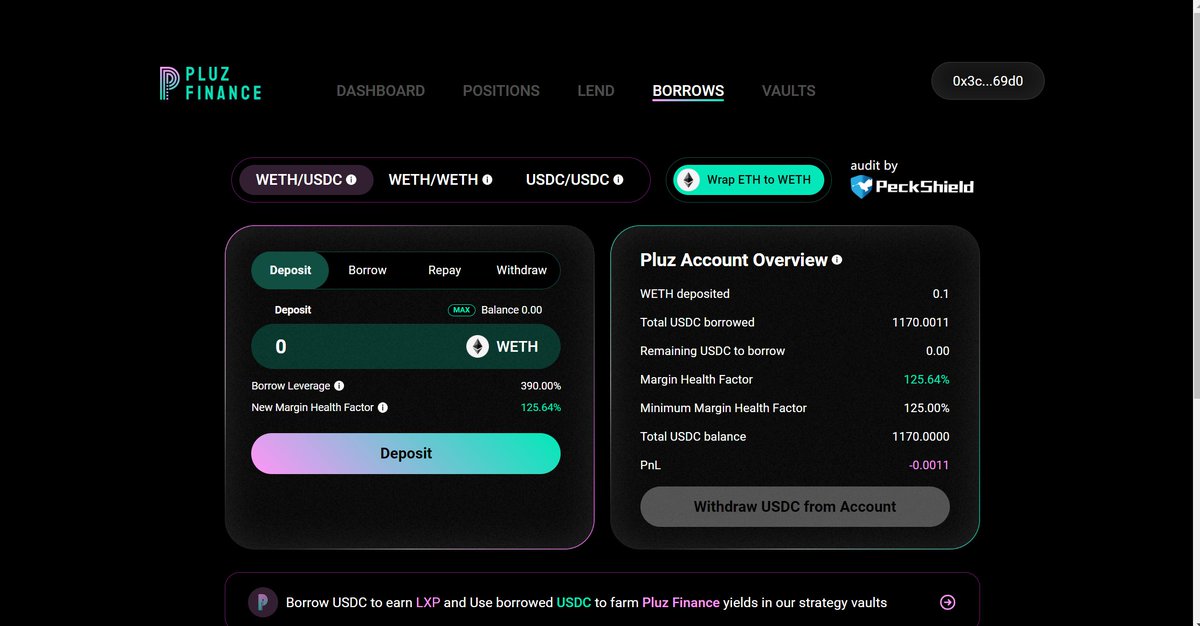Click the Borrow Leverage 390.00% value
The width and height of the screenshot is (1200, 626).
541,386
